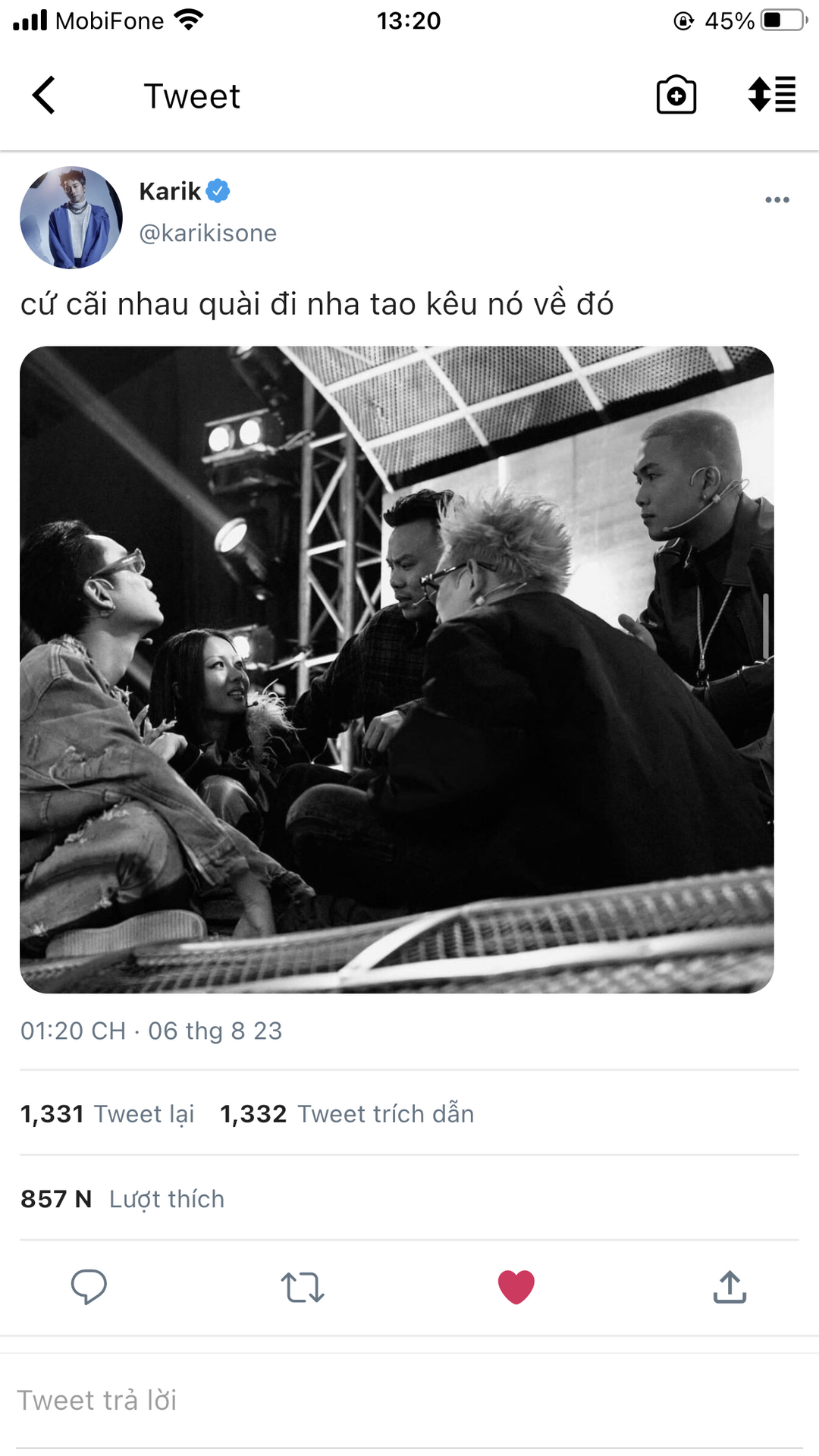View the 1,331 Tweet lại list

tap(107, 1114)
